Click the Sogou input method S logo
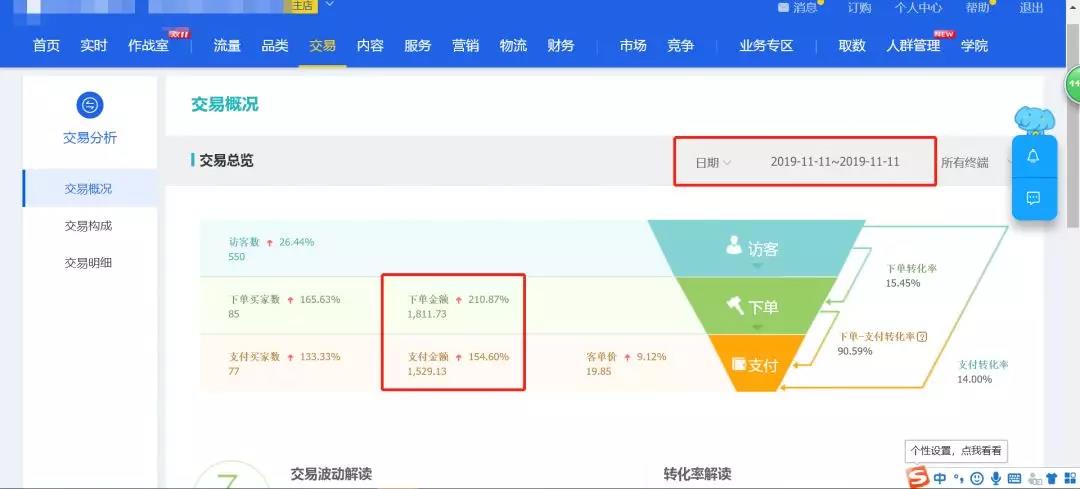Image resolution: width=1080 pixels, height=489 pixels. 918,477
